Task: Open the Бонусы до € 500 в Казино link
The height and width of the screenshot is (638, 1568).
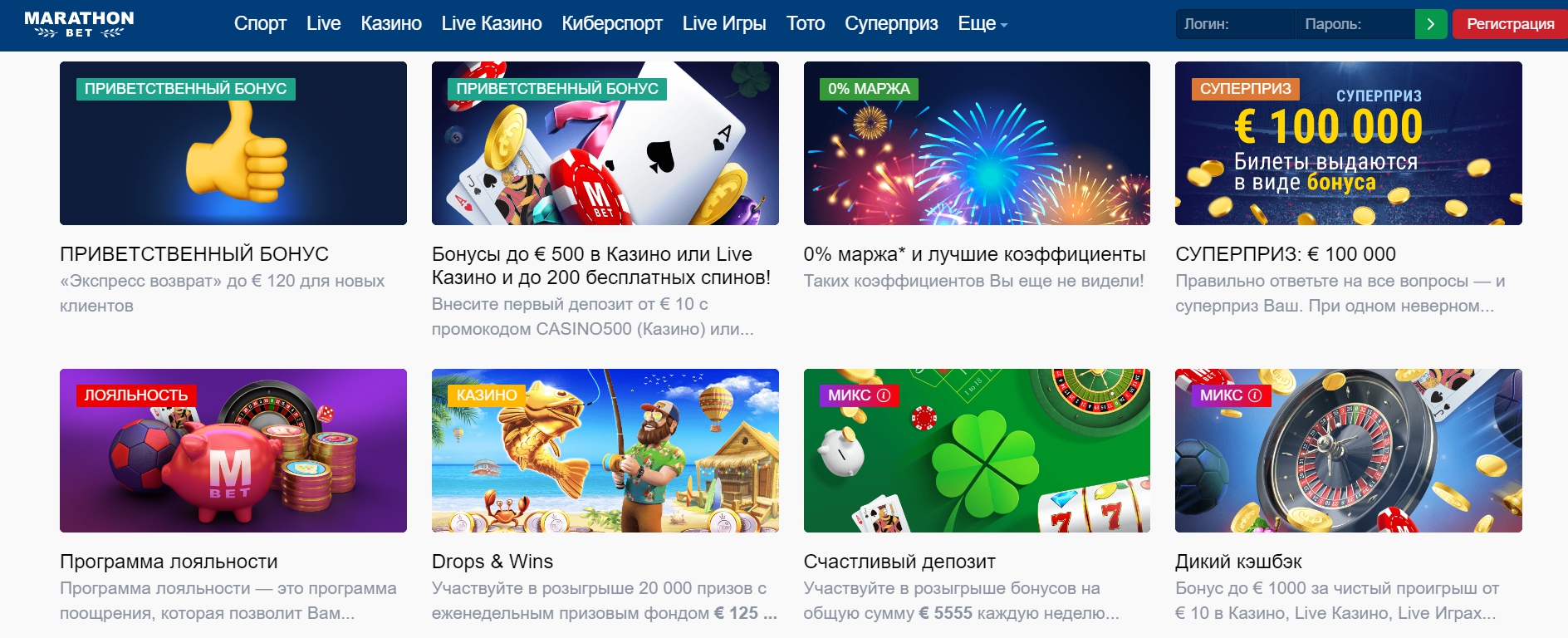Action: [x=601, y=266]
